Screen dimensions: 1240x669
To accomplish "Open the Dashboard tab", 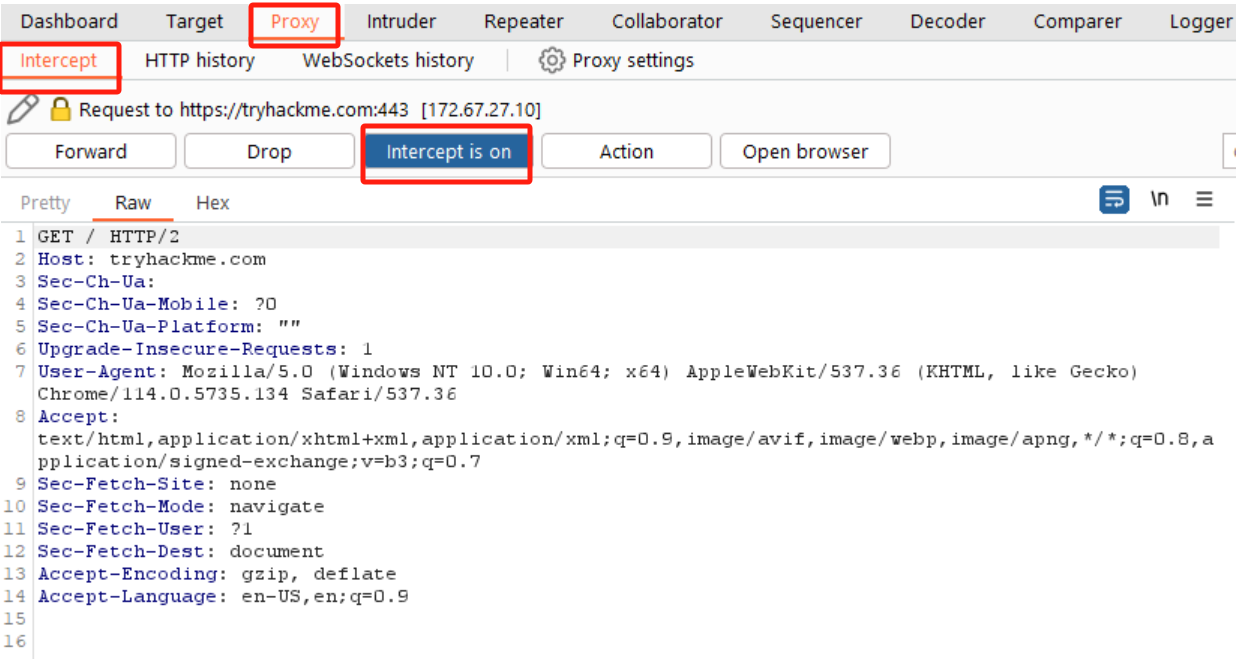I will pos(69,22).
